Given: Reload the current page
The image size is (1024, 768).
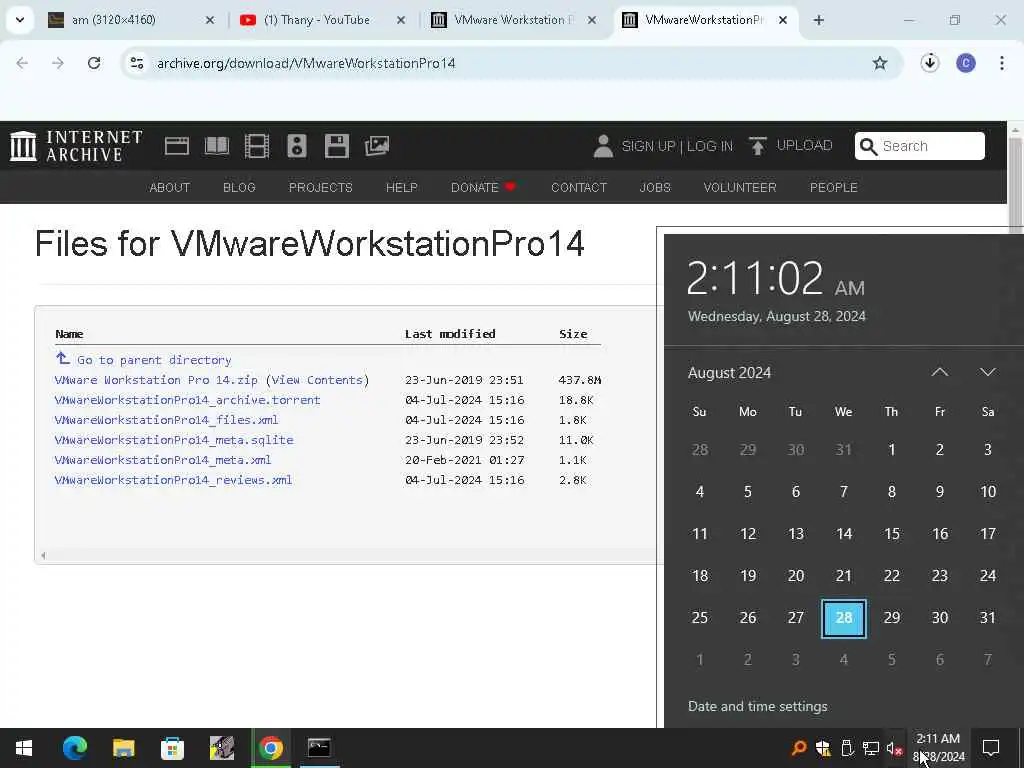Looking at the screenshot, I should pyautogui.click(x=94, y=63).
